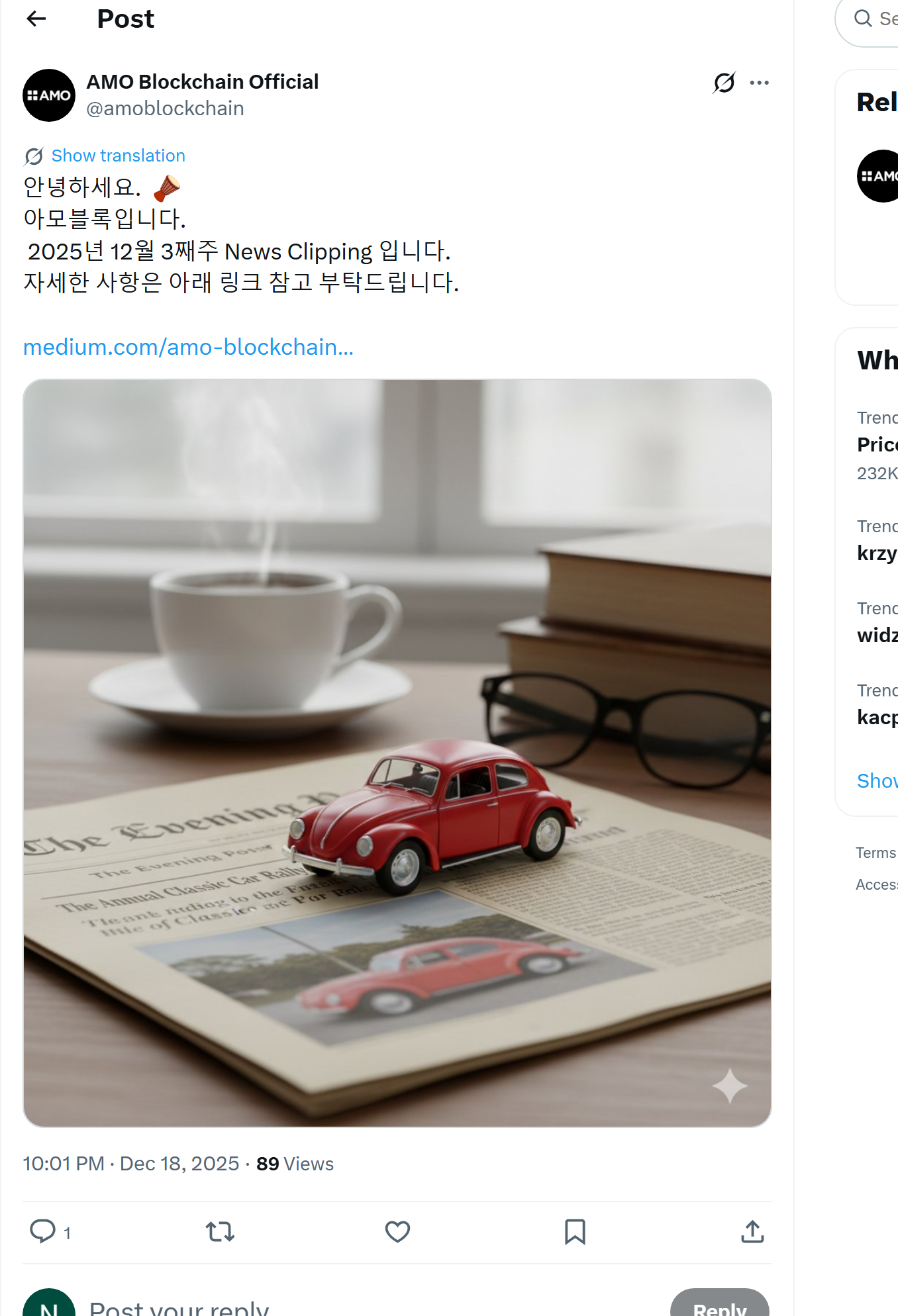Click the repost arrows icon
Viewport: 898px width, 1316px height.
point(220,1231)
